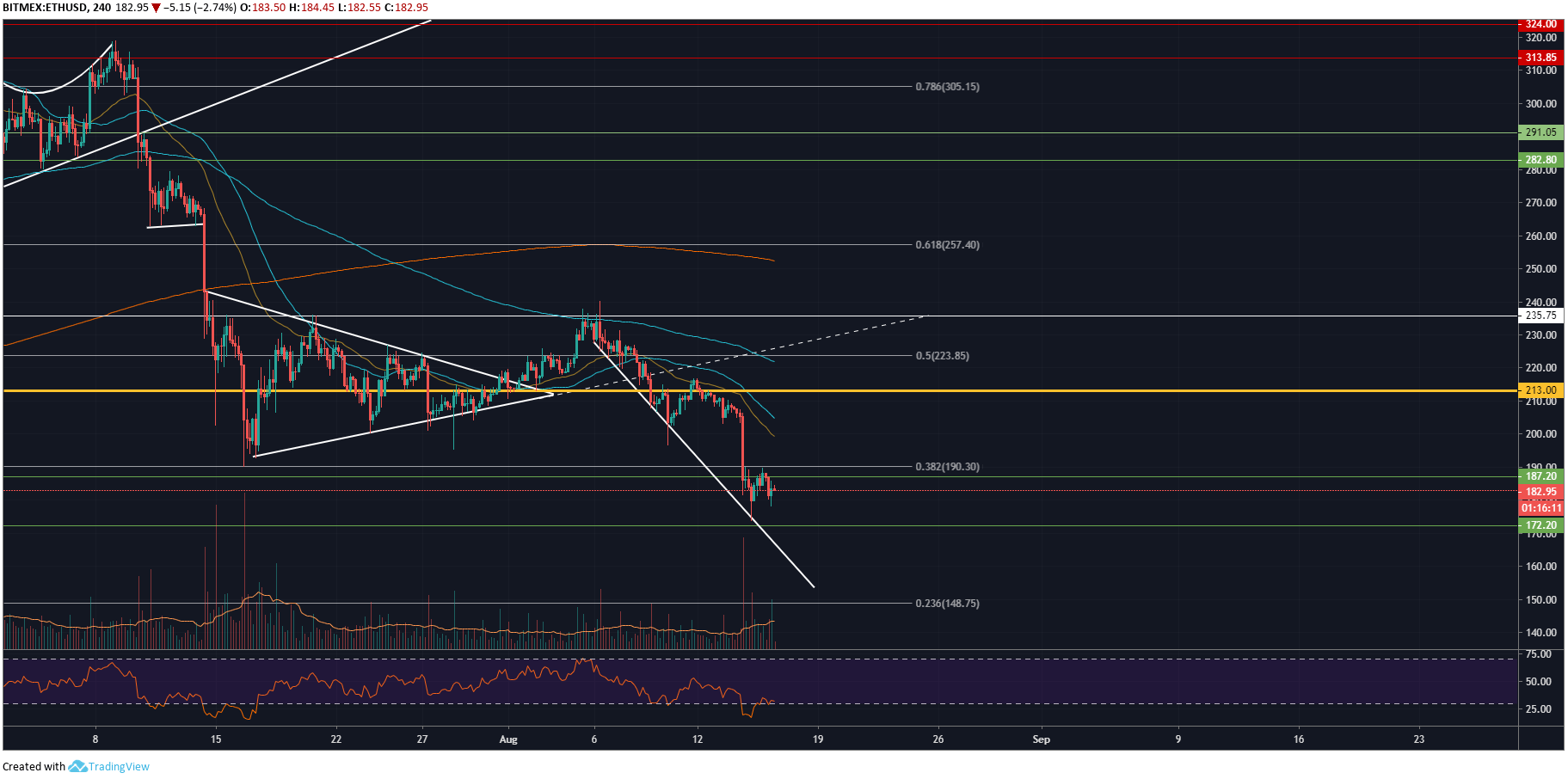
Task: Click the white 235.75 price label
Action: (x=1540, y=316)
